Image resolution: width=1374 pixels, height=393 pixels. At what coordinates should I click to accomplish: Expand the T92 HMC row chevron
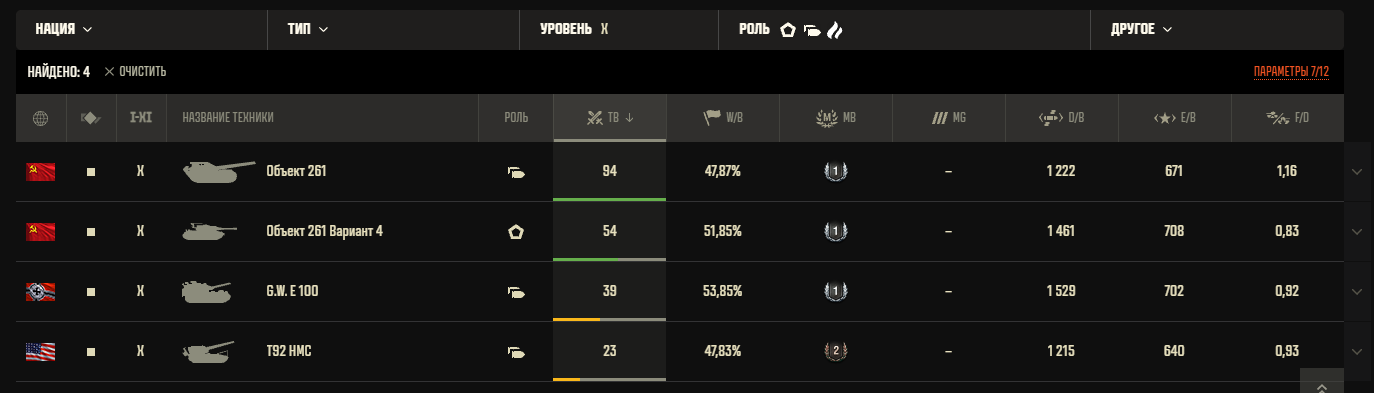1357,351
